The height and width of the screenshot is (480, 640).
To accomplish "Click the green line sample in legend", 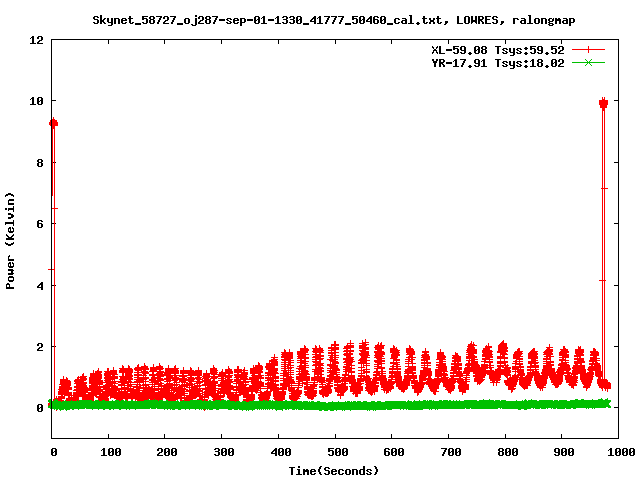I will 588,63.
